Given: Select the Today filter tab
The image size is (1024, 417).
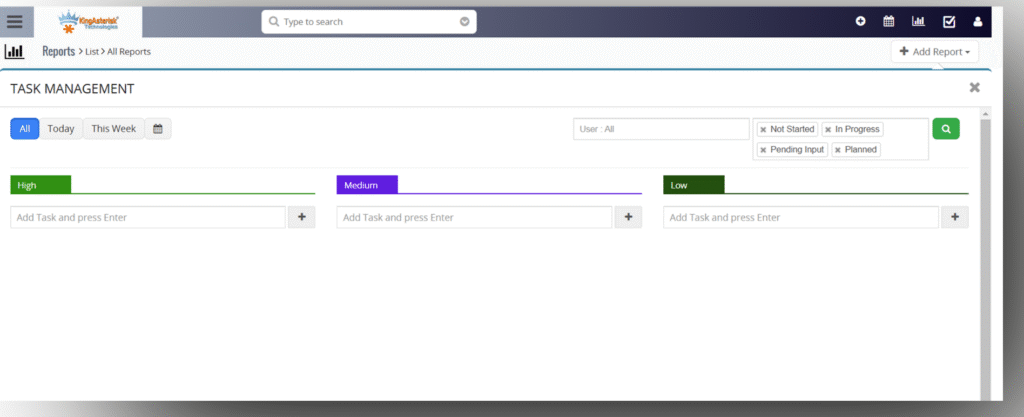Looking at the screenshot, I should tap(61, 129).
